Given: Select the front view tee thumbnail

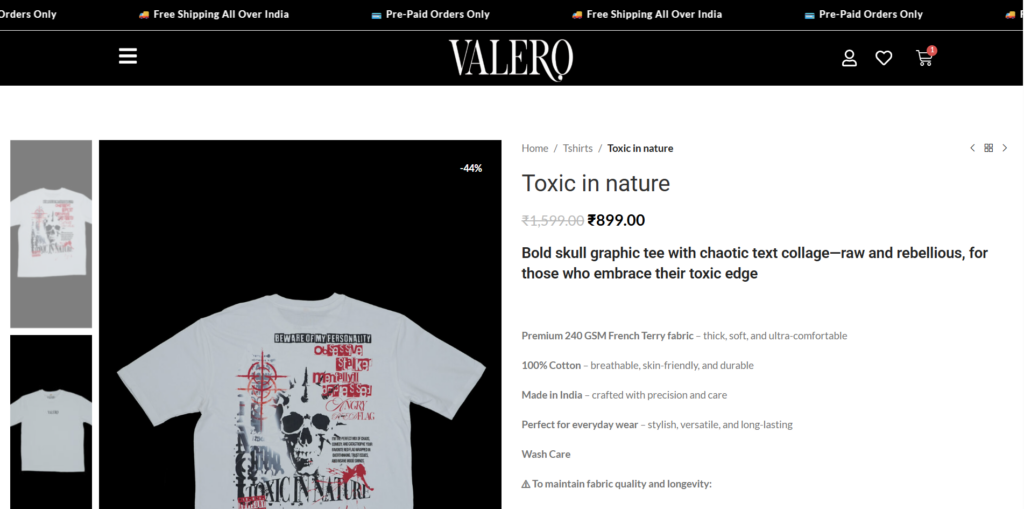Looking at the screenshot, I should coord(51,422).
